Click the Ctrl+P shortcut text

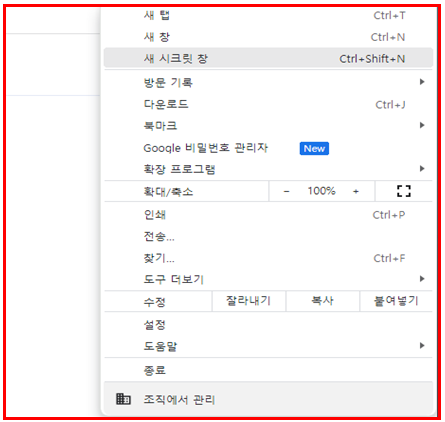(389, 215)
